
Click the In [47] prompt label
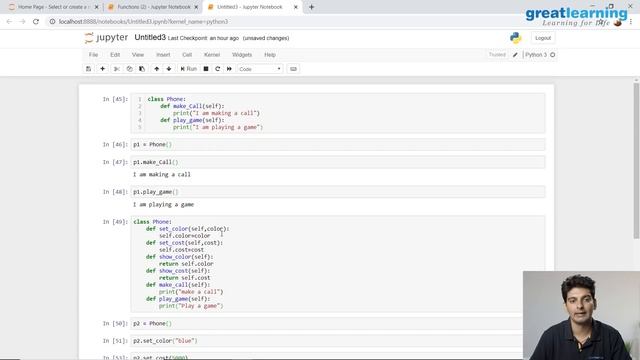(115, 162)
